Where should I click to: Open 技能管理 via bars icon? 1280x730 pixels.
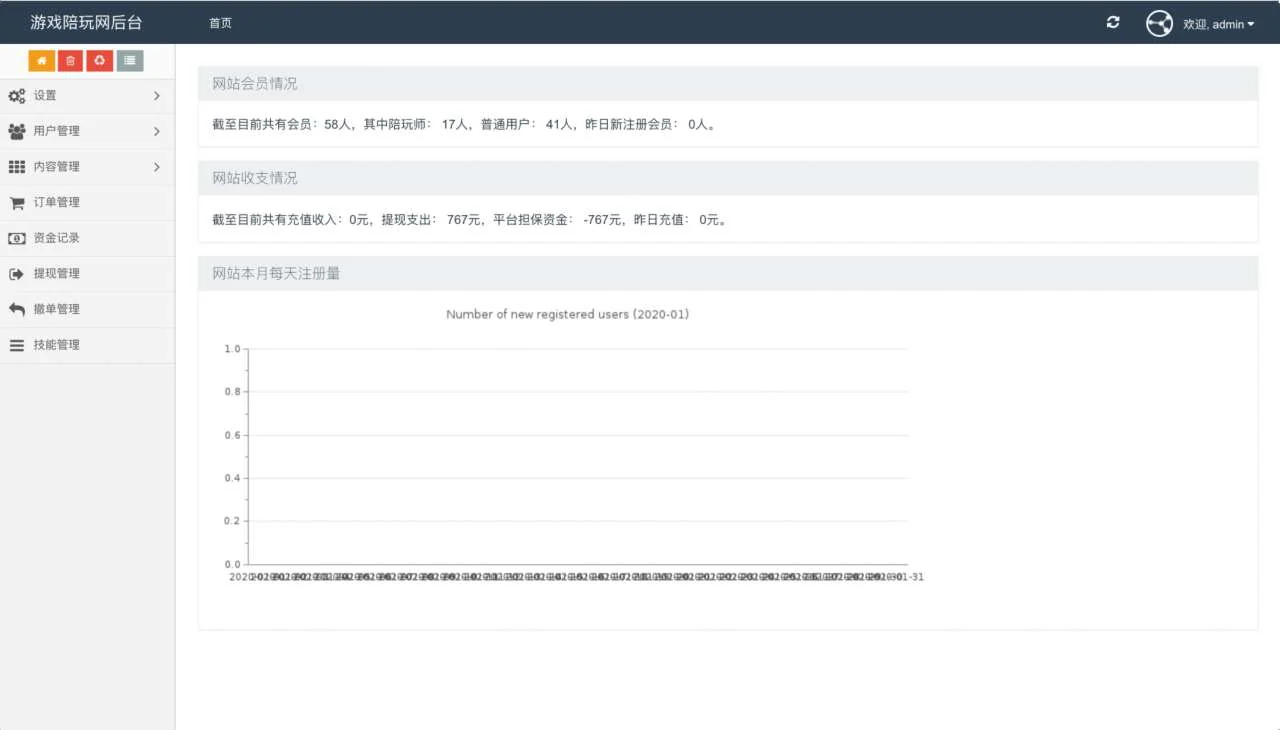tap(17, 345)
